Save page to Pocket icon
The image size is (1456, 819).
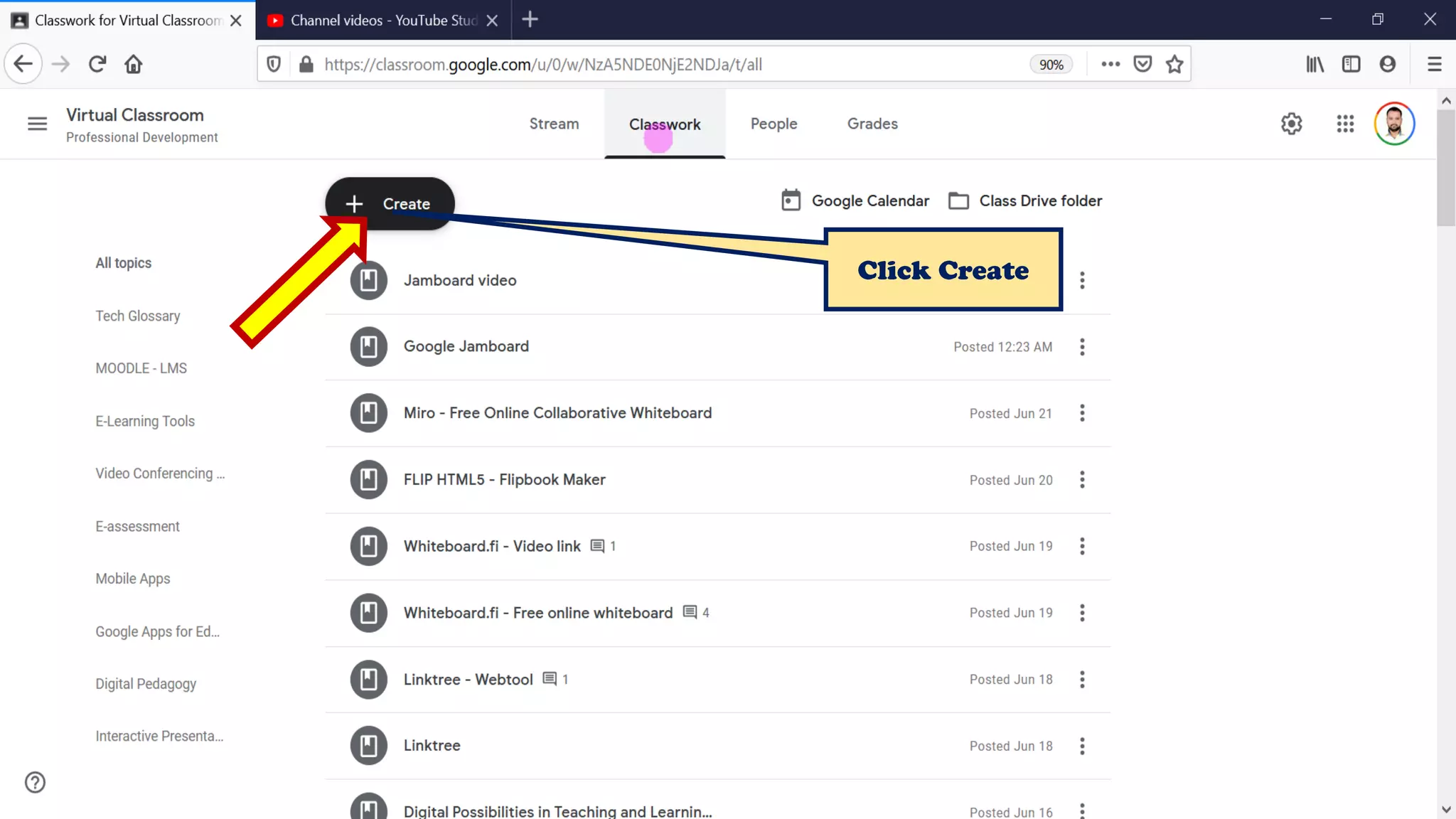pos(1142,64)
